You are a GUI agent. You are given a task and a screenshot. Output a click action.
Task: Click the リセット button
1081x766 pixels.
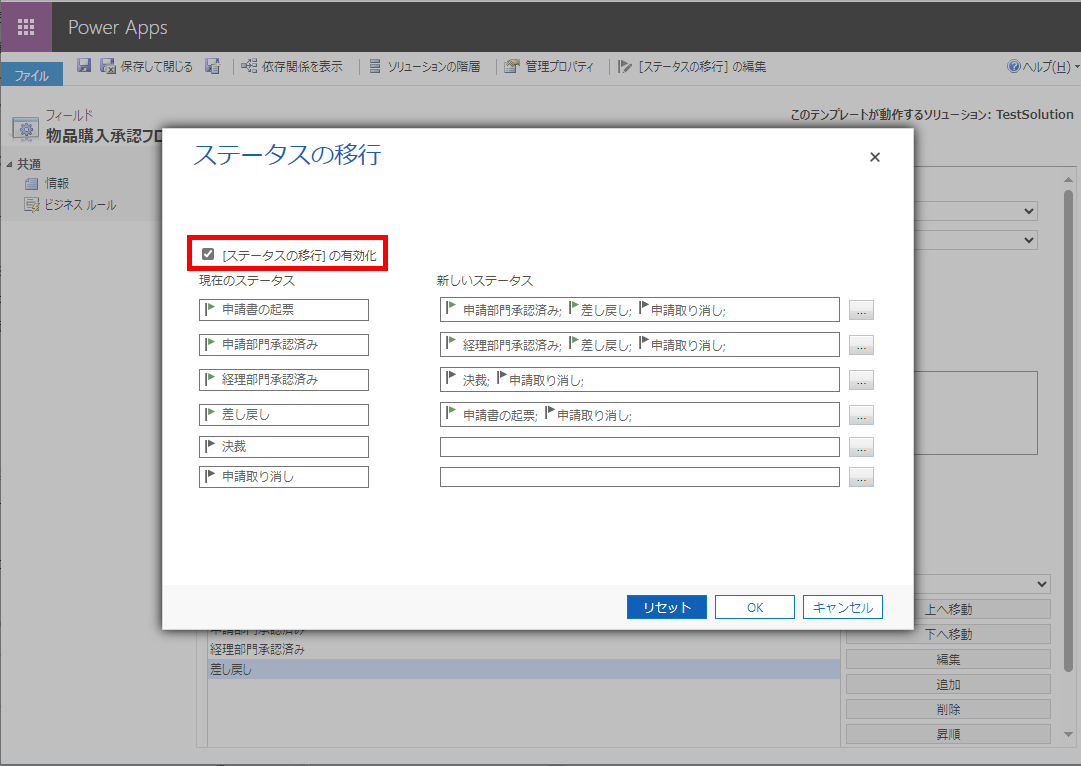[667, 607]
